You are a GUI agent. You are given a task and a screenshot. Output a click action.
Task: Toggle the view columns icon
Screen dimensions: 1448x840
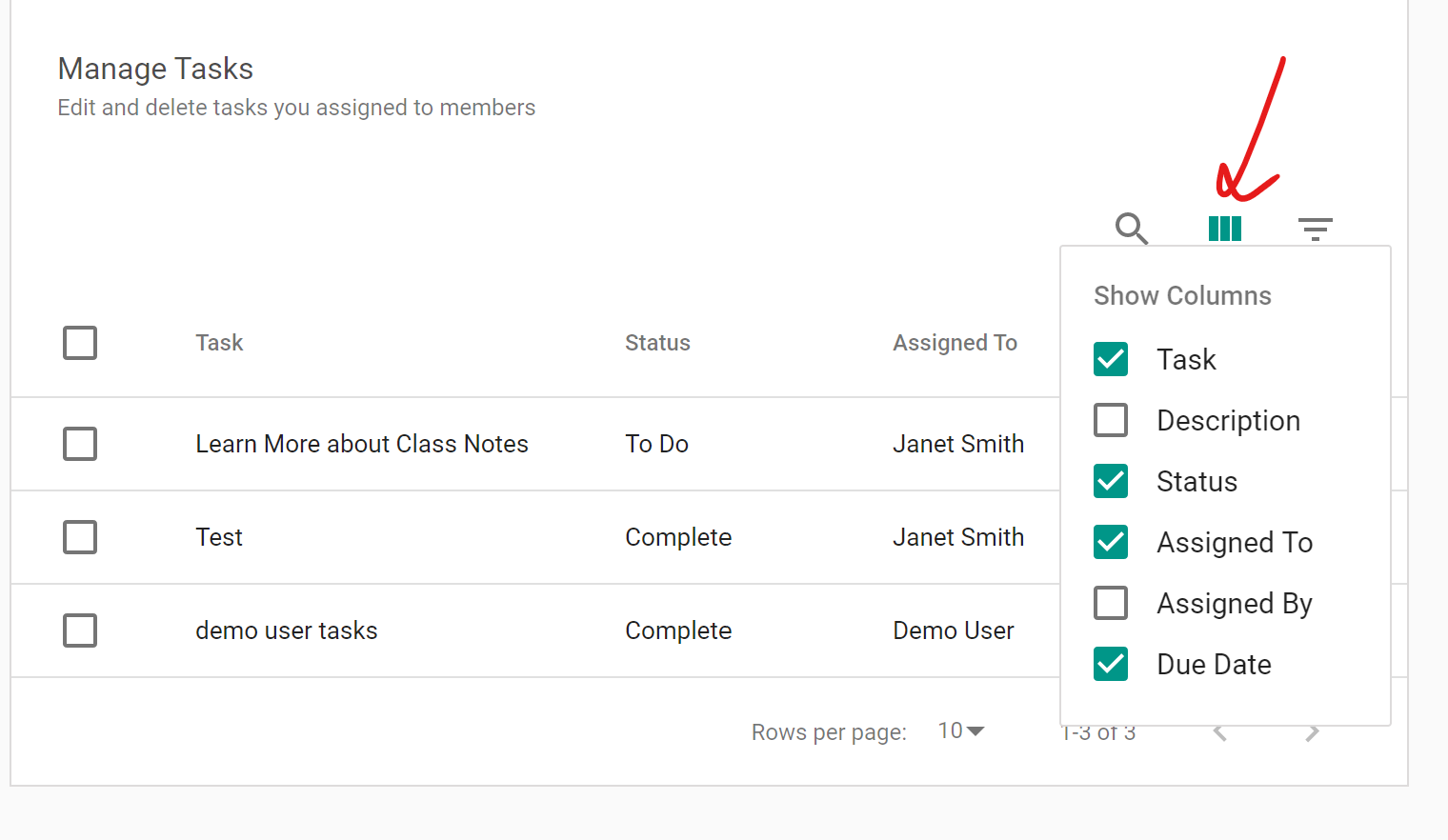click(1224, 229)
